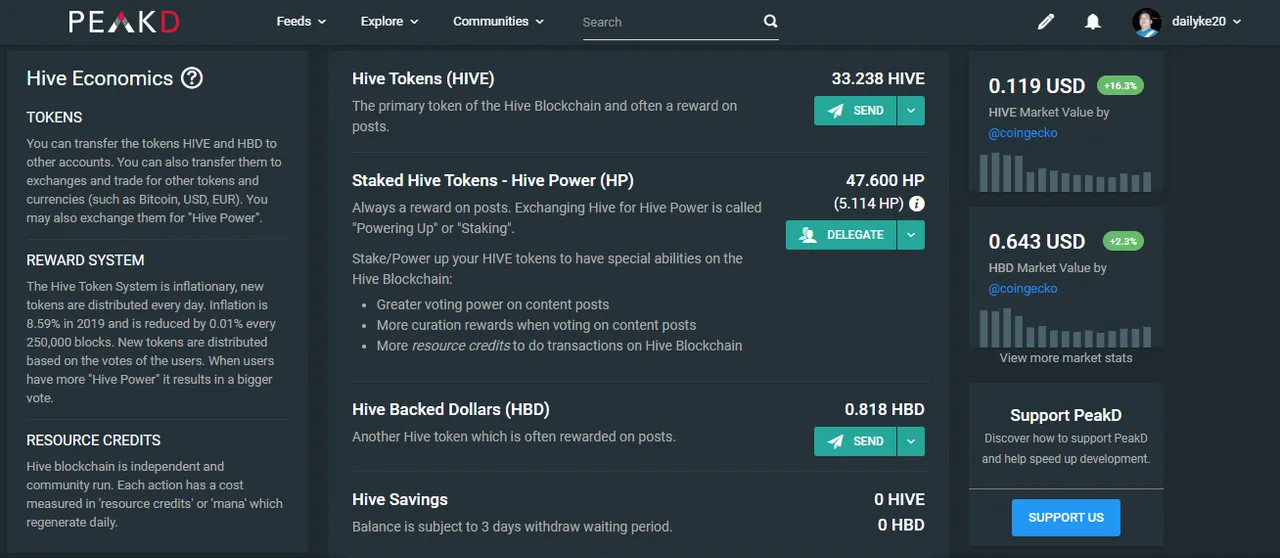Viewport: 1280px width, 558px height.
Task: Click View more market stats link
Action: tap(1066, 358)
